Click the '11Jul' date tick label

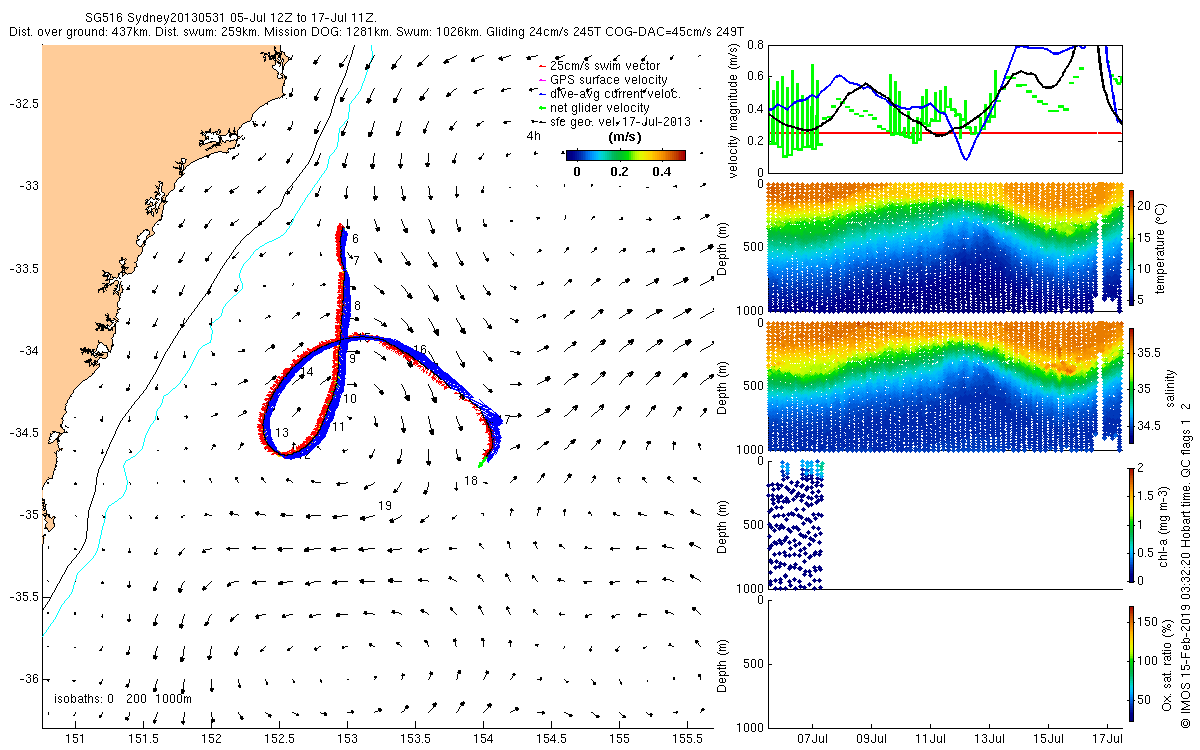930,739
